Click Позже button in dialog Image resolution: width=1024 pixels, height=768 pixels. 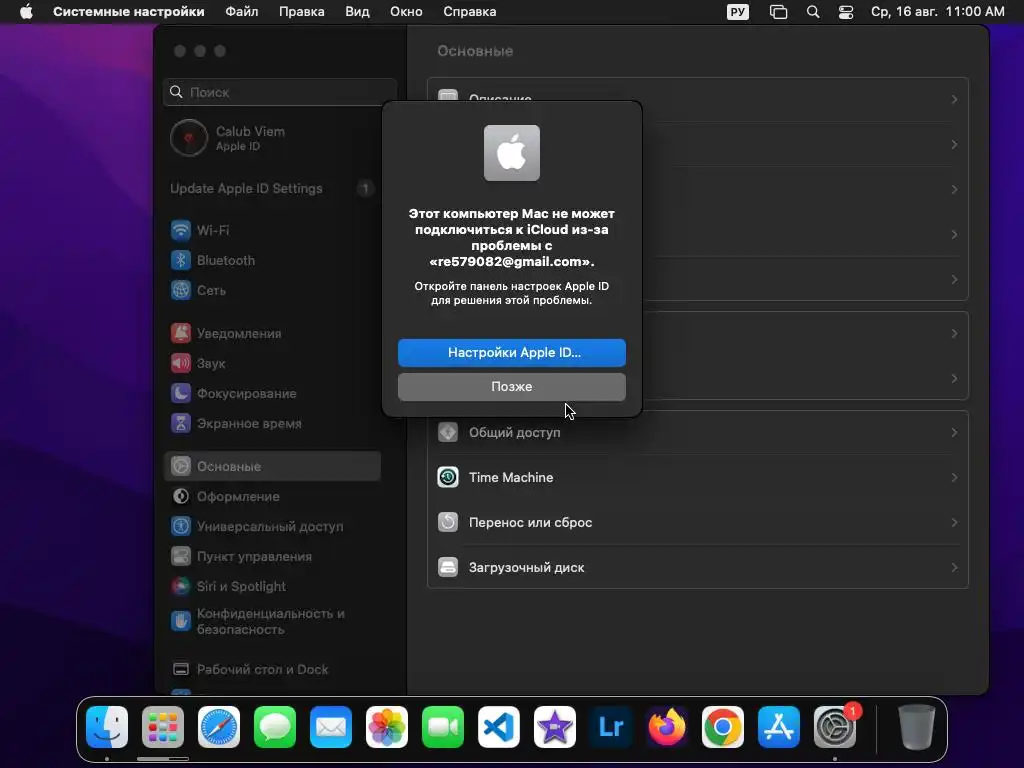[512, 387]
